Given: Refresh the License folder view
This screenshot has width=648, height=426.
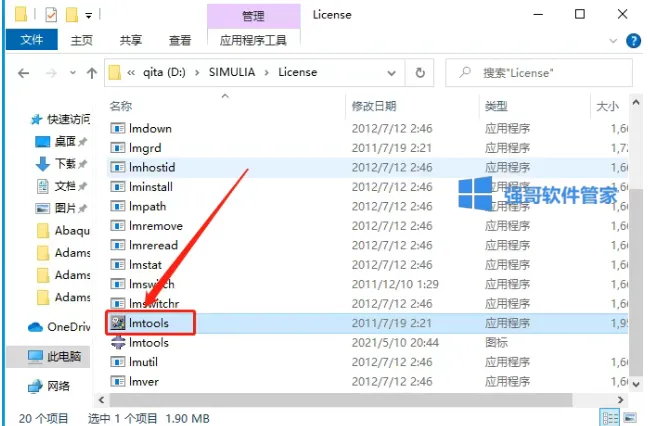Looking at the screenshot, I should pyautogui.click(x=420, y=73).
